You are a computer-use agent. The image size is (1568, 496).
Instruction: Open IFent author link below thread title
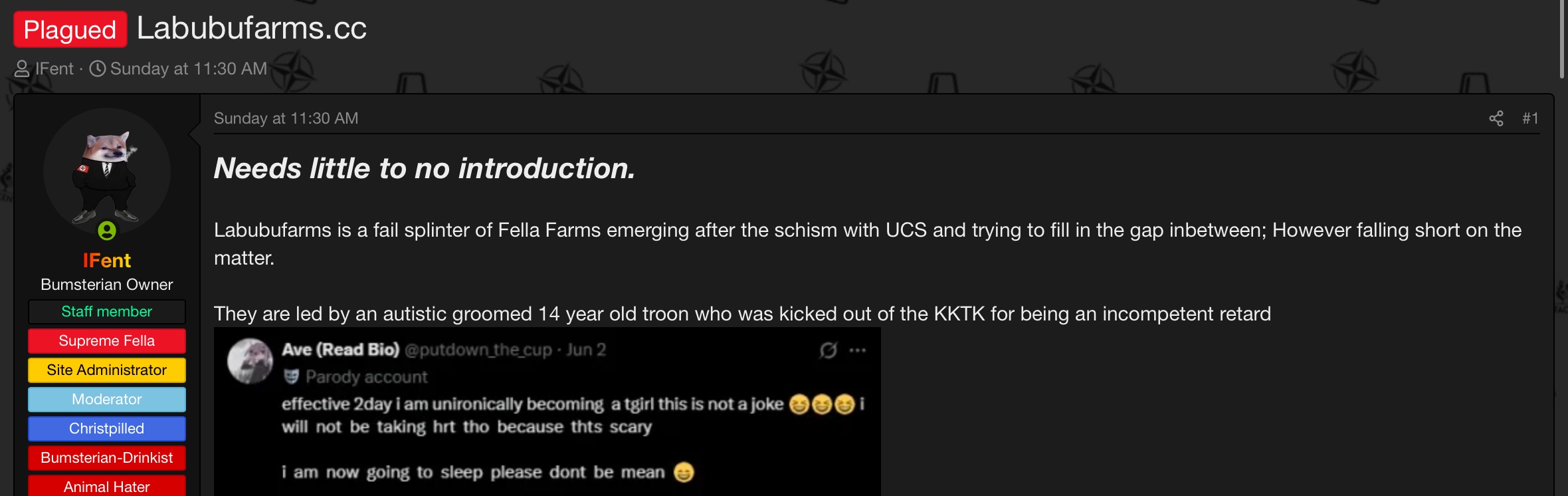[x=54, y=69]
